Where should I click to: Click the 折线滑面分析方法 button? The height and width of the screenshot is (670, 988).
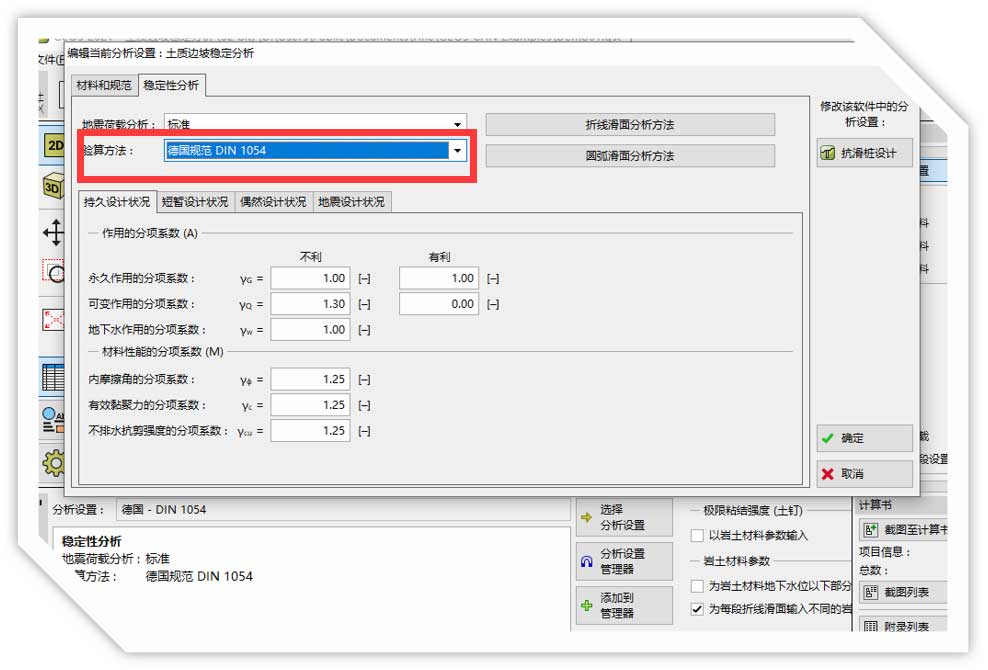(630, 125)
